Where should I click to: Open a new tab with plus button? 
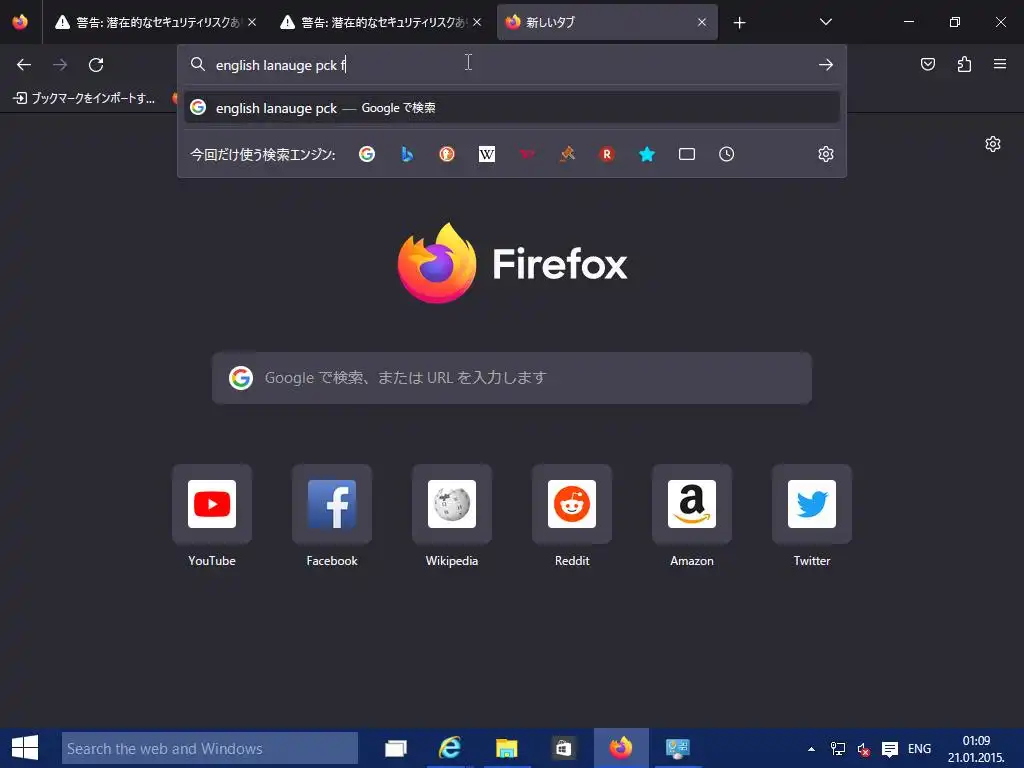pos(739,23)
